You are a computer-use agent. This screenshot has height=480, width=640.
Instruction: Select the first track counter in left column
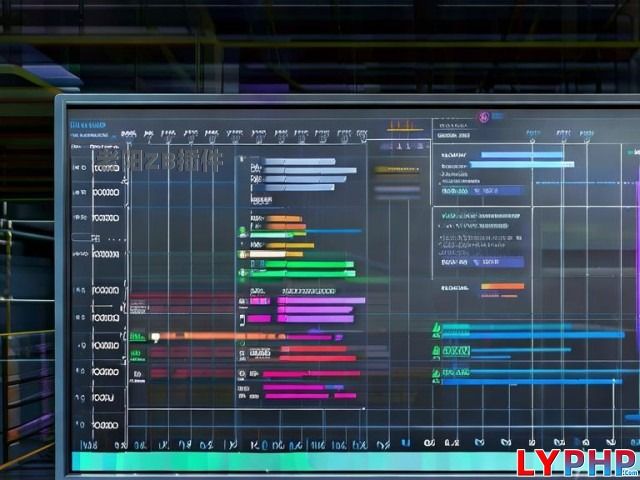pos(105,168)
